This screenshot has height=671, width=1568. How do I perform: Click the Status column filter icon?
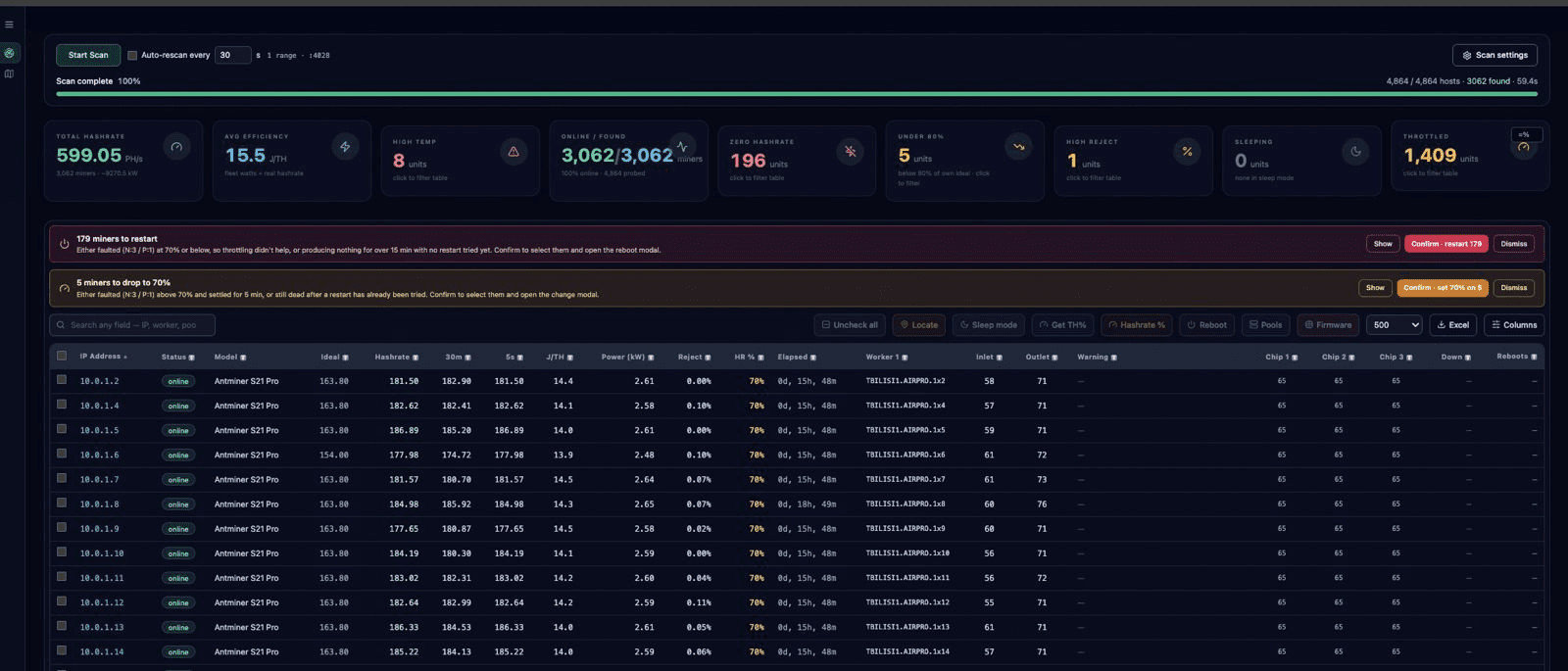pos(191,358)
